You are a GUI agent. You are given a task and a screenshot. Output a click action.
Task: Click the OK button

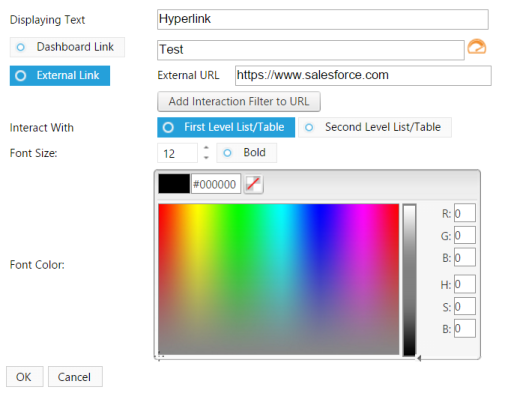[25, 377]
